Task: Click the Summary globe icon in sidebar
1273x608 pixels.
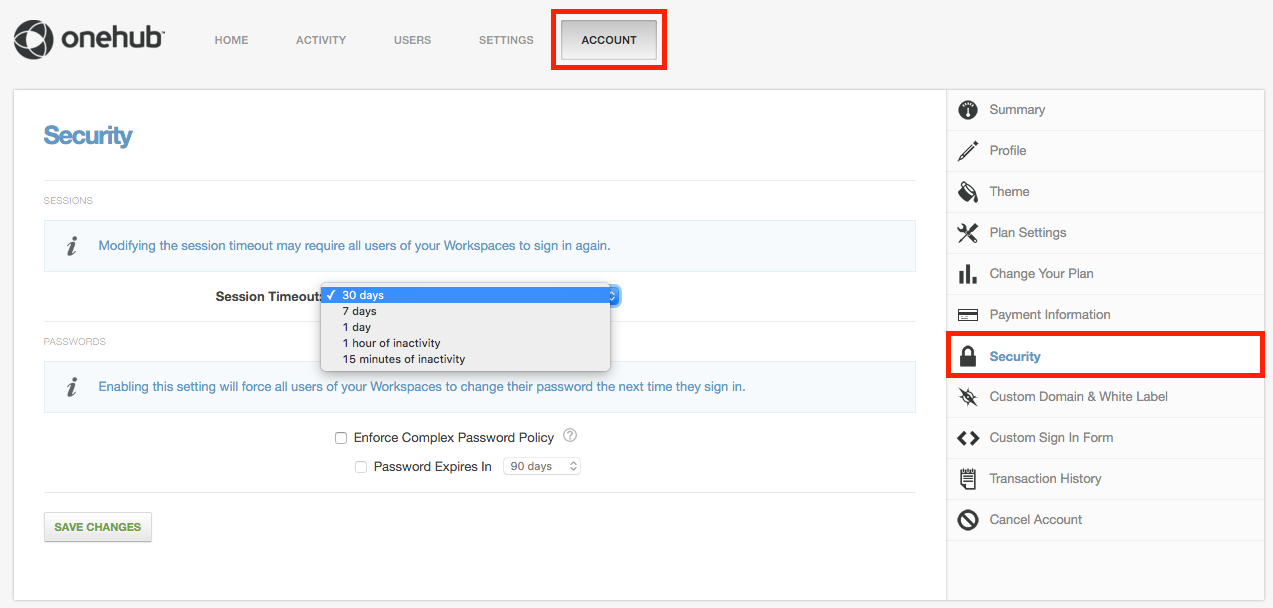Action: coord(968,109)
